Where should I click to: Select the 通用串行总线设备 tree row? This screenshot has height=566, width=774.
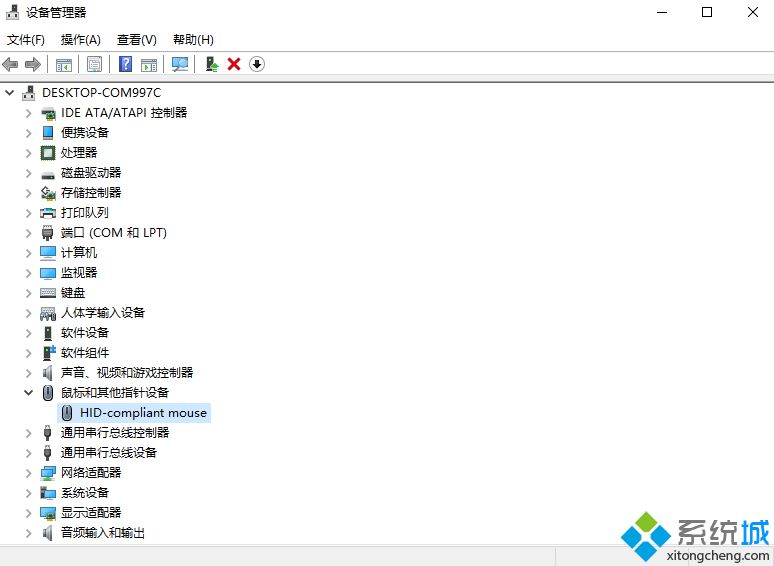click(x=109, y=453)
